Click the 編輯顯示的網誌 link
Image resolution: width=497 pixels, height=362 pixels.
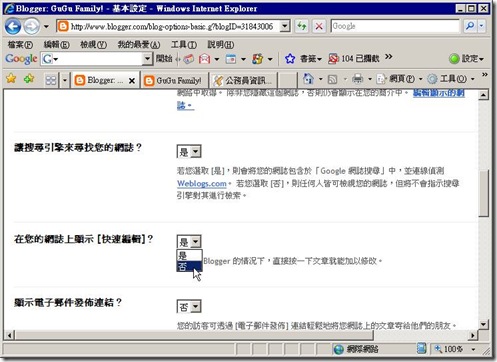[439, 93]
